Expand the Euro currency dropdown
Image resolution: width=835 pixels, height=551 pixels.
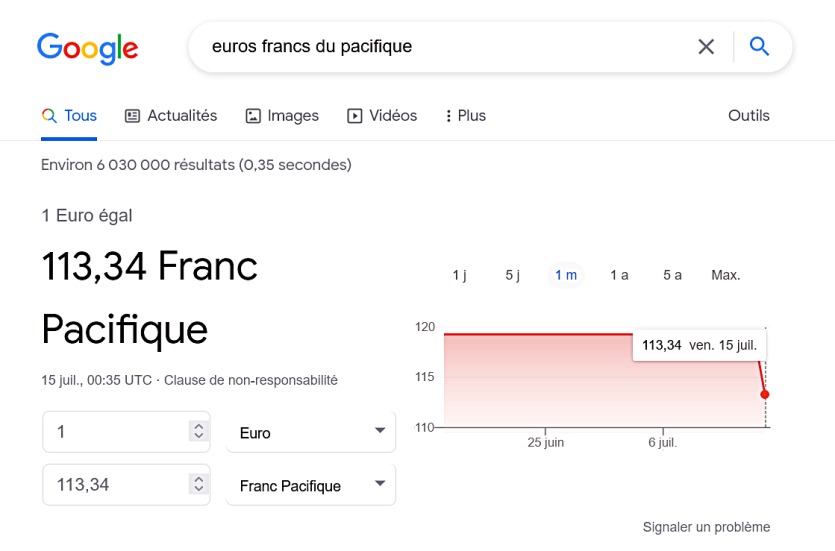311,432
